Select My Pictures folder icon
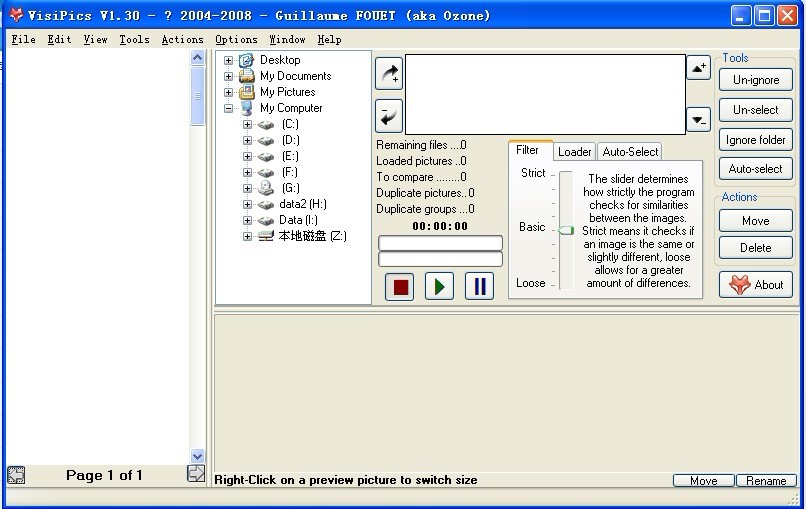 pyautogui.click(x=247, y=92)
